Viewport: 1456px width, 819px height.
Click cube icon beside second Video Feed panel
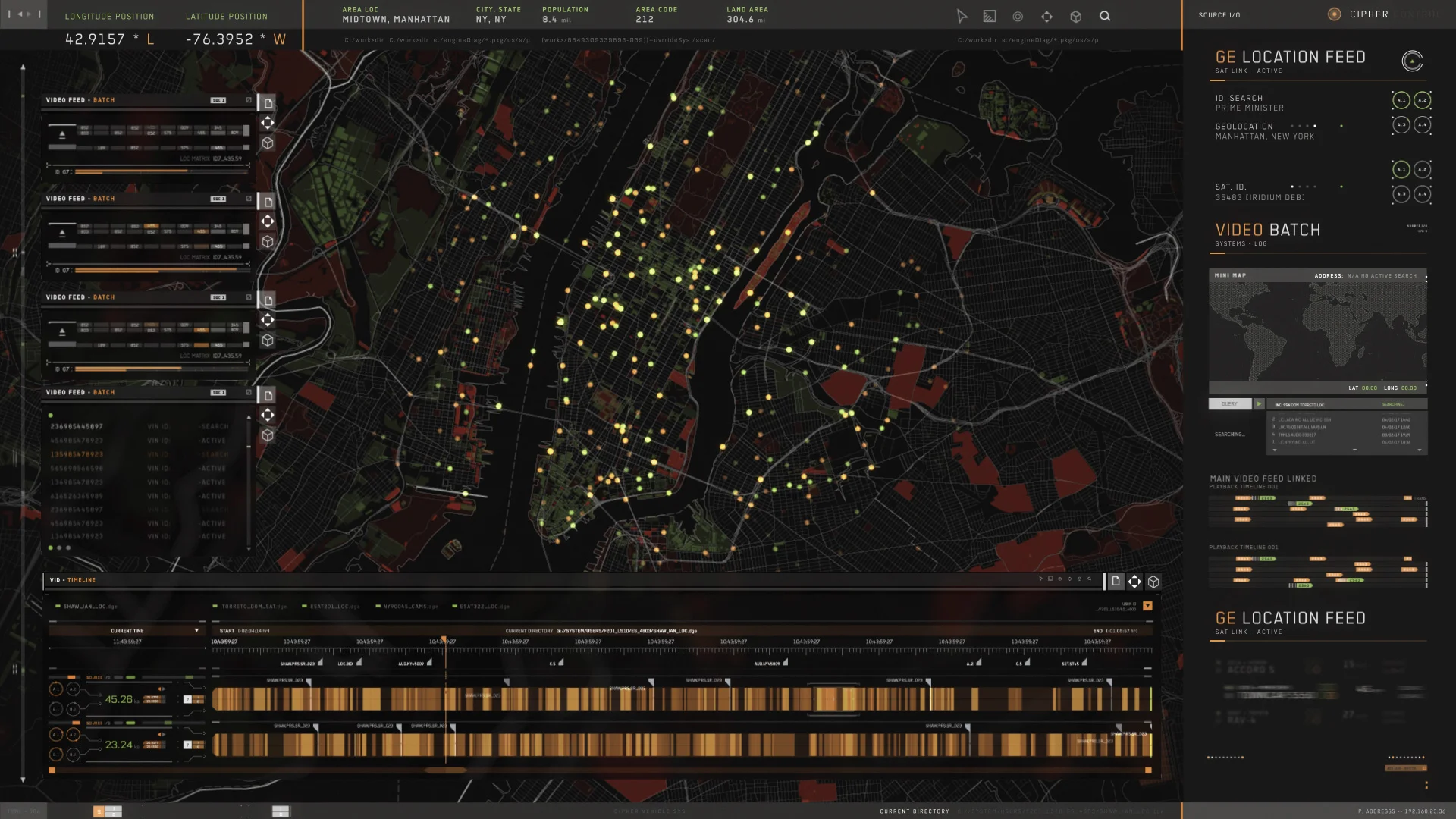[x=268, y=241]
